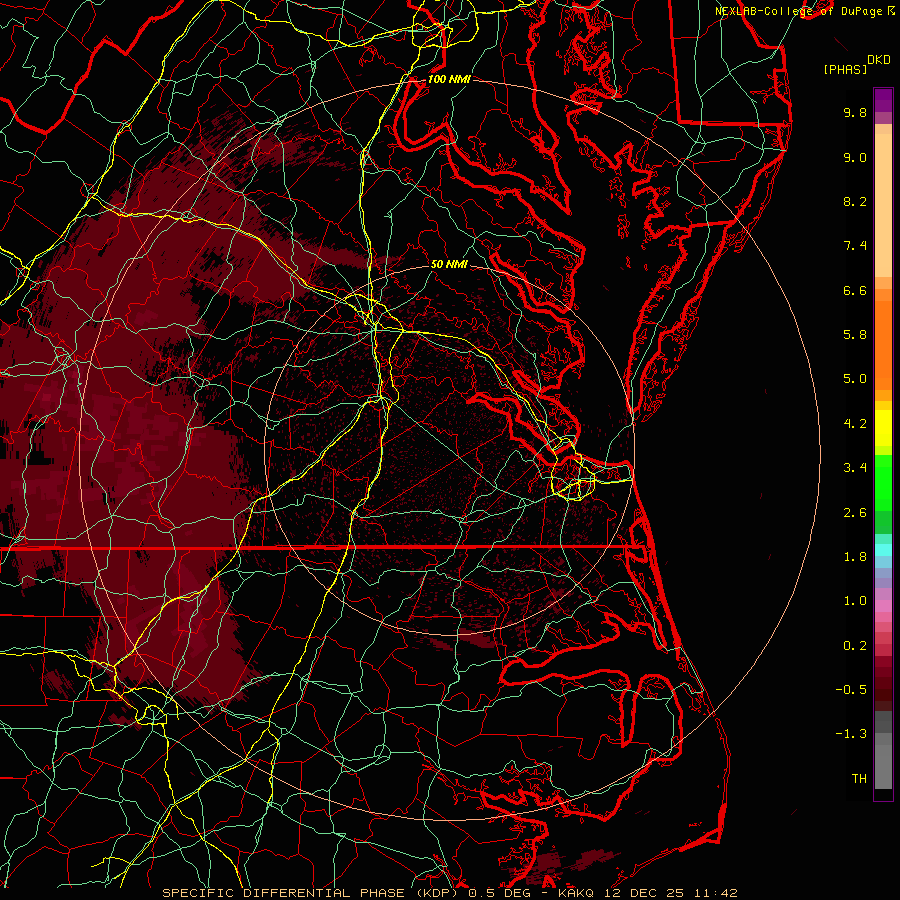This screenshot has height=900, width=900.
Task: Click the 12 DEC 25 date stamp
Action: pyautogui.click(x=645, y=893)
